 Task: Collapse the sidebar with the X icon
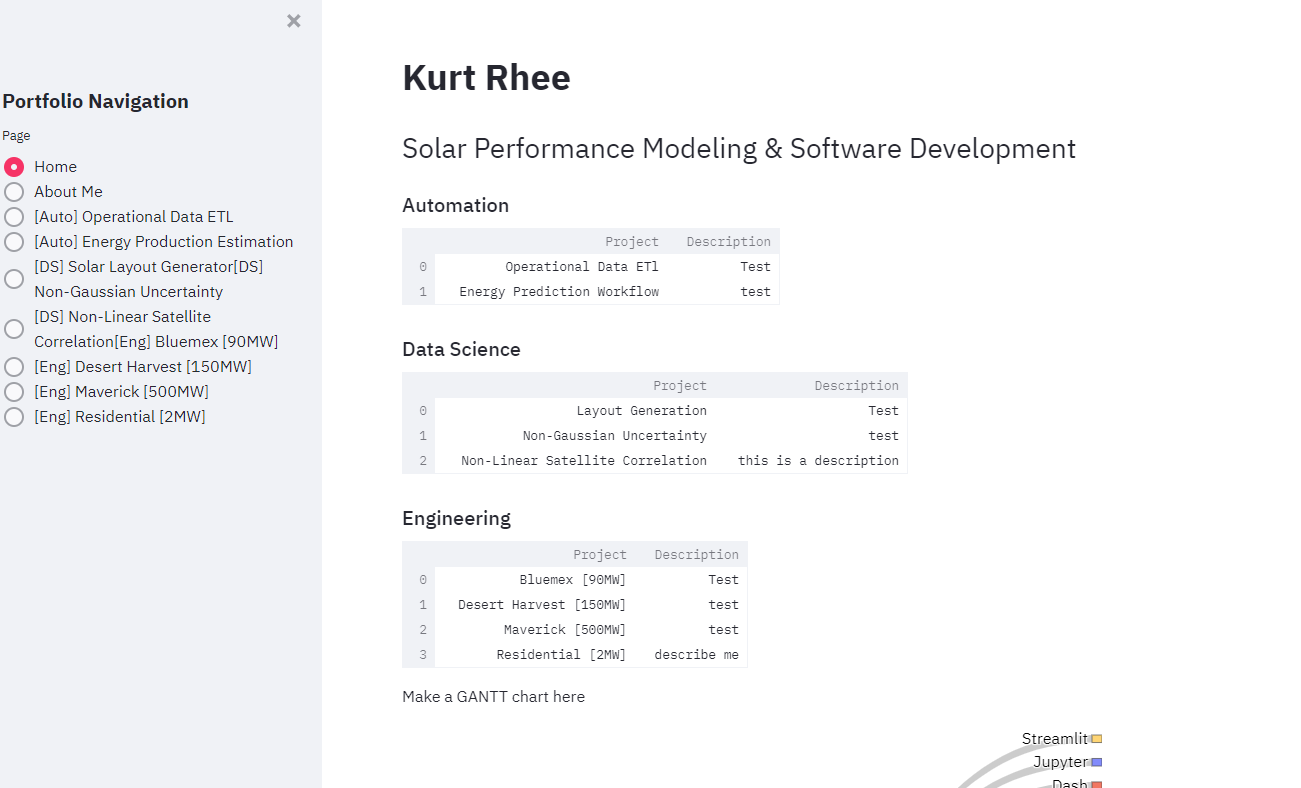293,20
